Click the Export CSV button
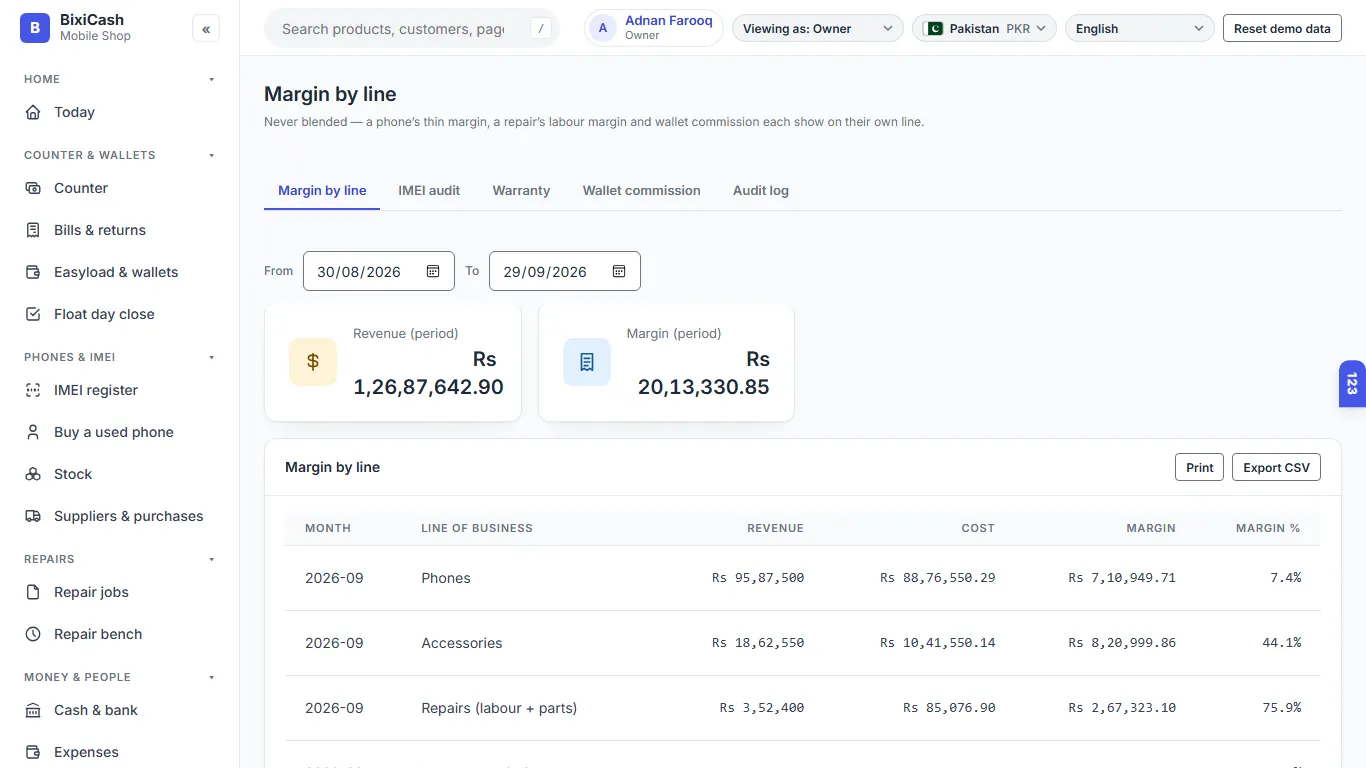Screen dimensions: 1366x768 click(1276, 467)
